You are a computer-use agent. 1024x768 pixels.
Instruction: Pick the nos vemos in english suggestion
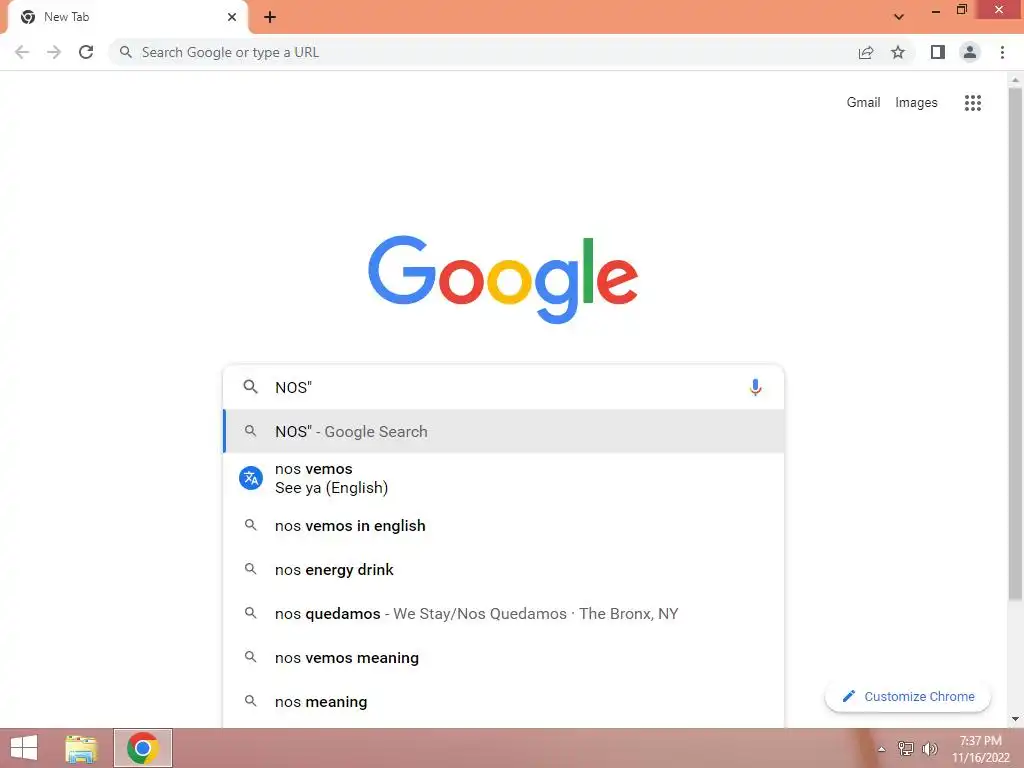pyautogui.click(x=504, y=526)
